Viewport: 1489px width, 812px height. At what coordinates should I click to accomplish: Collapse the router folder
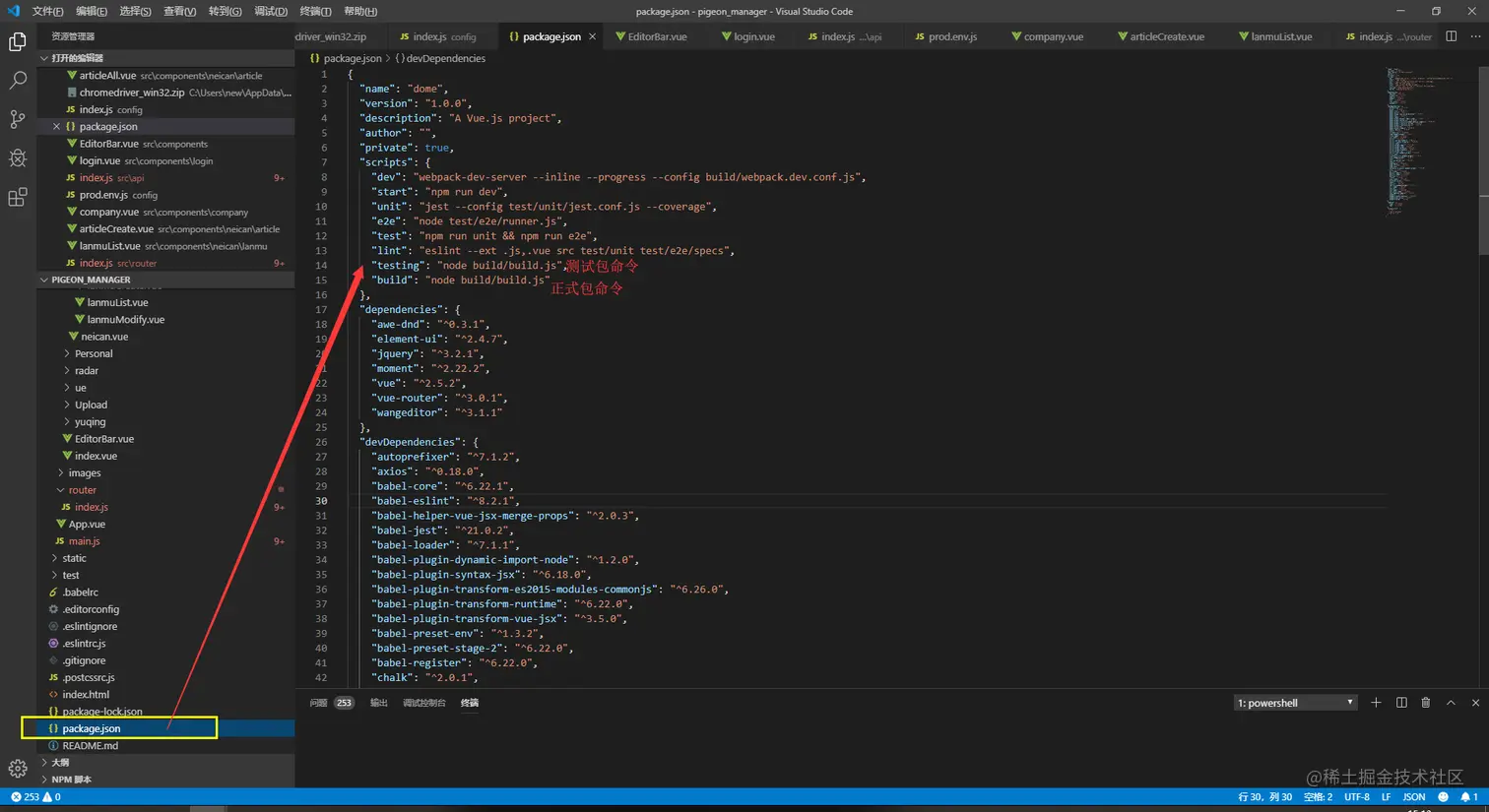click(x=83, y=490)
